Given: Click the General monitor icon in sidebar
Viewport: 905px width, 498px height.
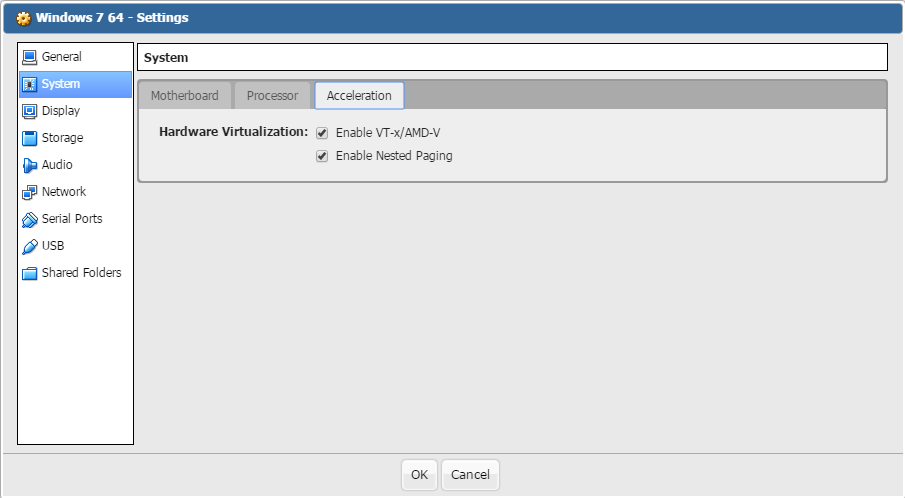Looking at the screenshot, I should [30, 57].
